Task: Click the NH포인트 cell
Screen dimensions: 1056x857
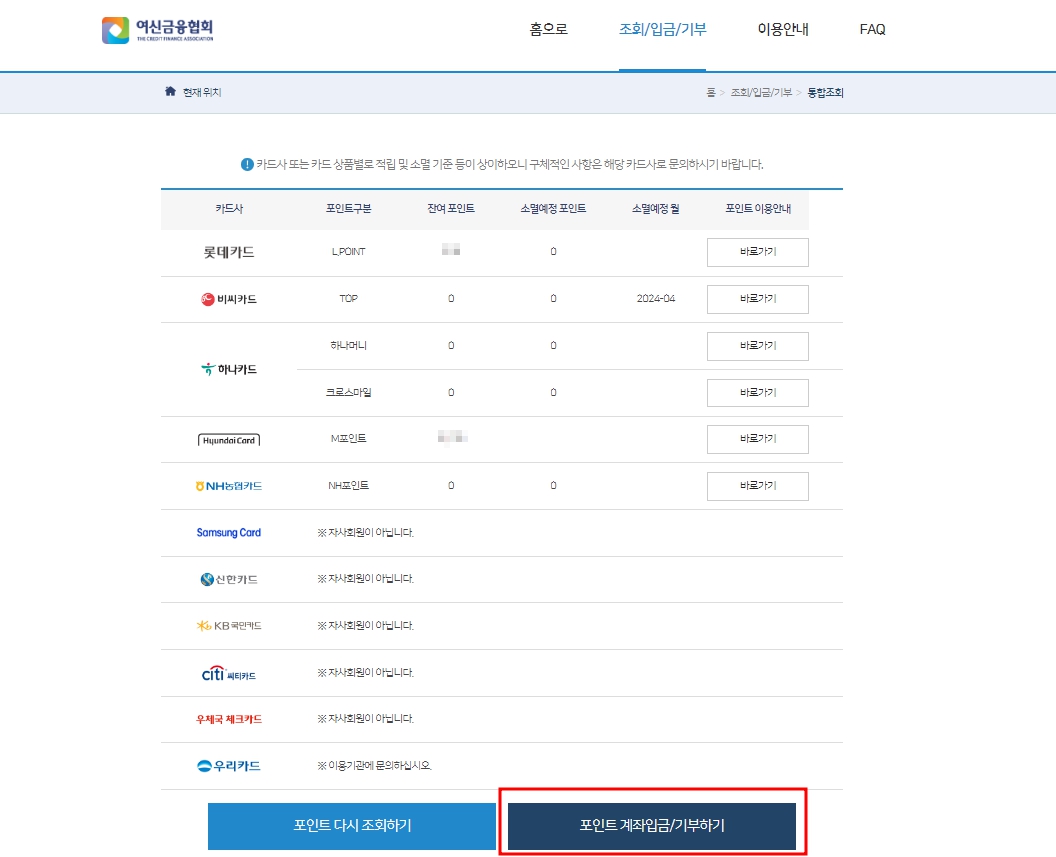Action: 348,485
